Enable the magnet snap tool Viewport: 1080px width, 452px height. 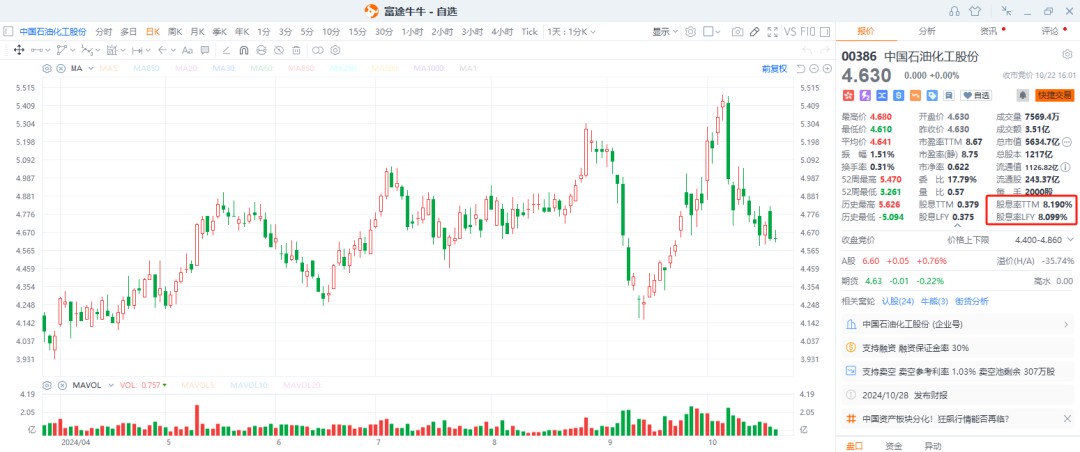pyautogui.click(x=244, y=50)
